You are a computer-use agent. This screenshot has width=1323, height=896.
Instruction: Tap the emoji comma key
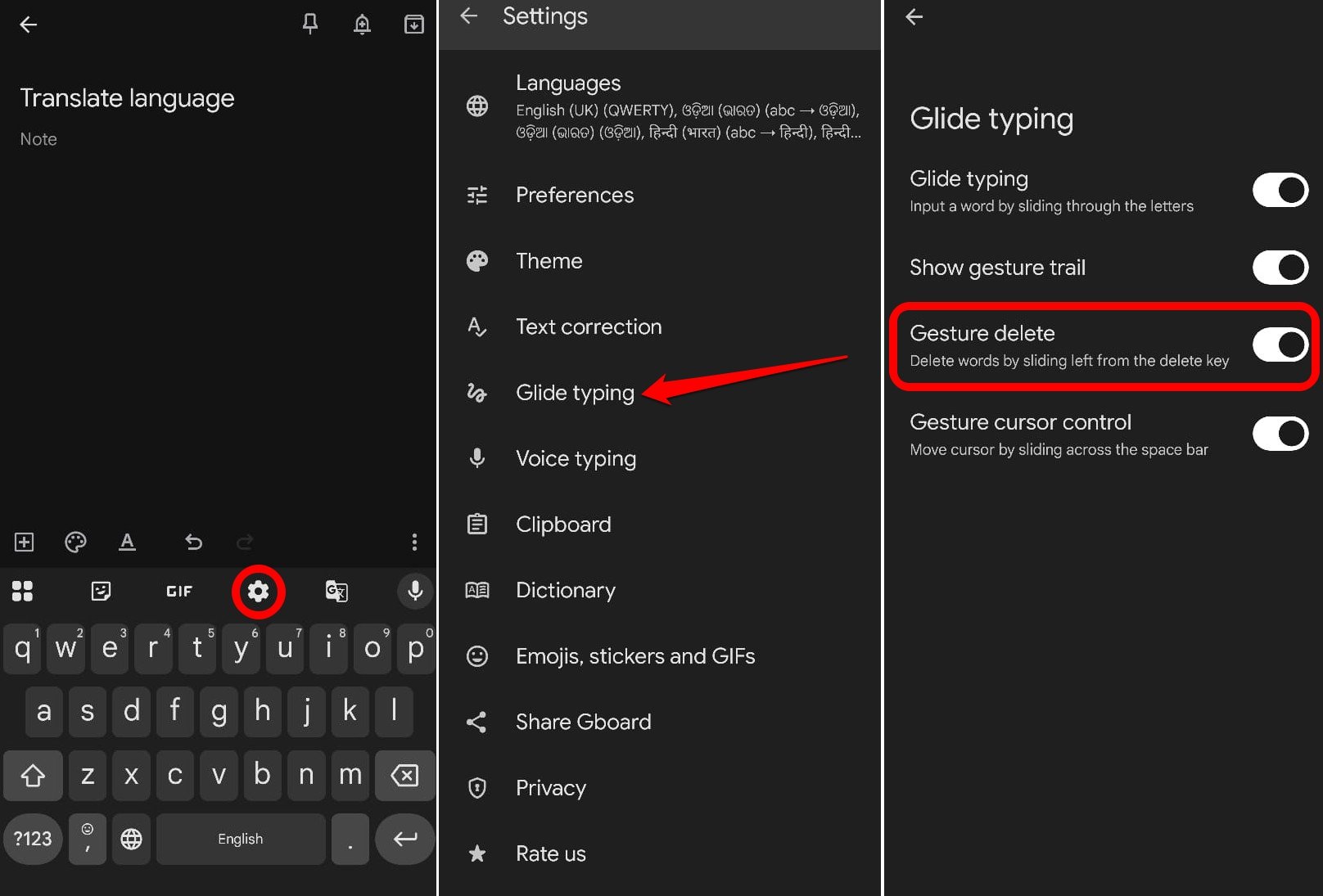88,839
